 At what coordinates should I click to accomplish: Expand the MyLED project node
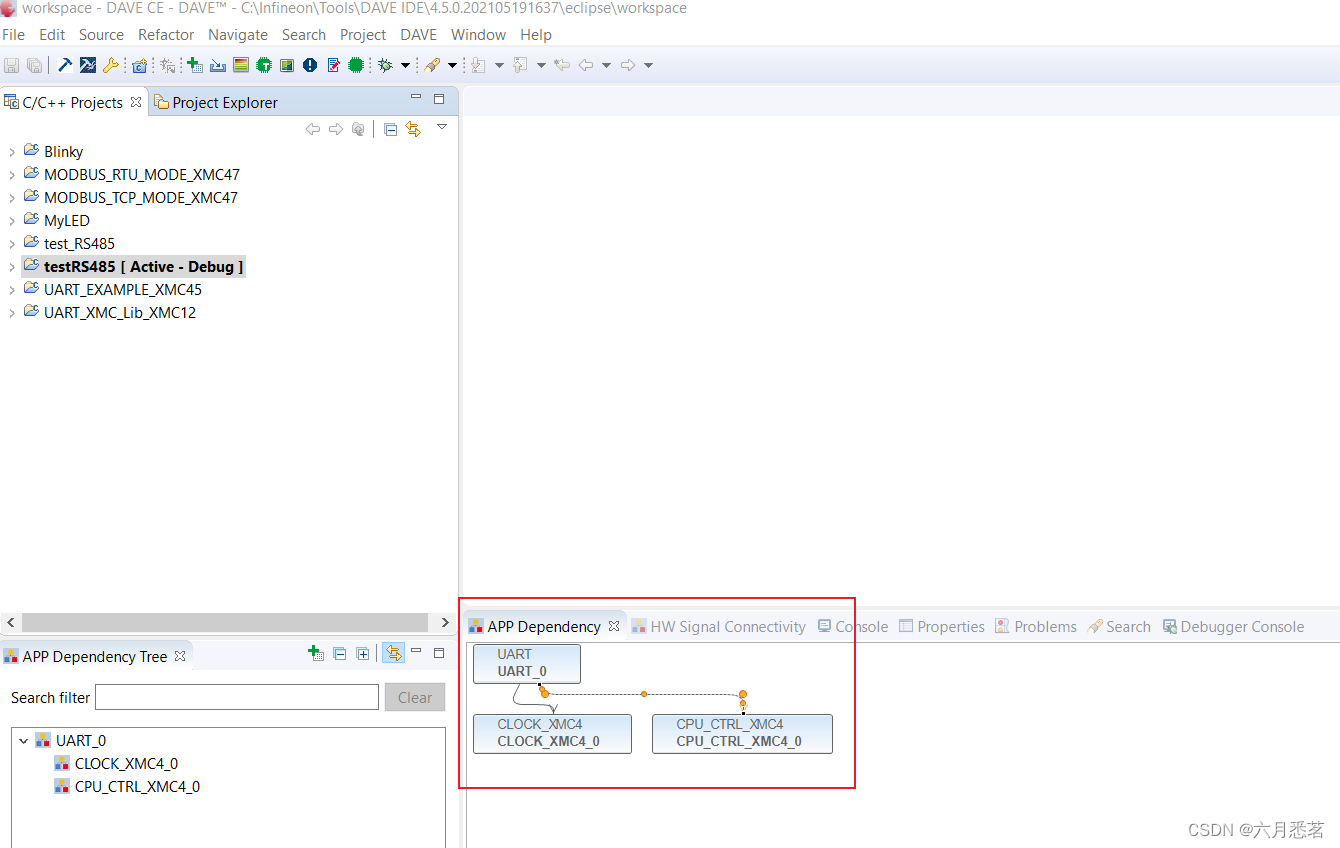tap(11, 221)
